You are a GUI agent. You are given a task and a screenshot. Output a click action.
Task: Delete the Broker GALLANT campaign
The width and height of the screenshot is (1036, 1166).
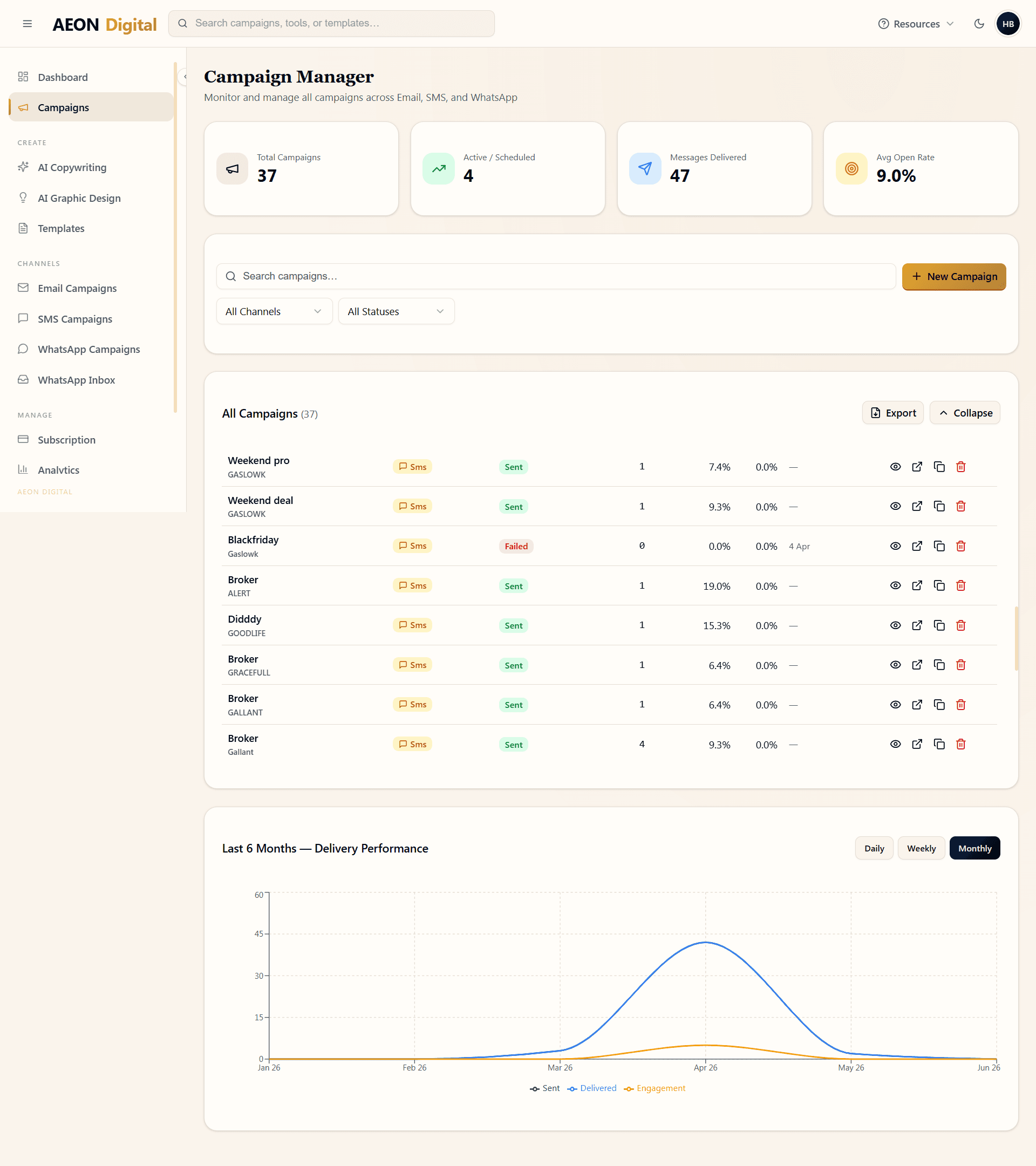tap(960, 705)
